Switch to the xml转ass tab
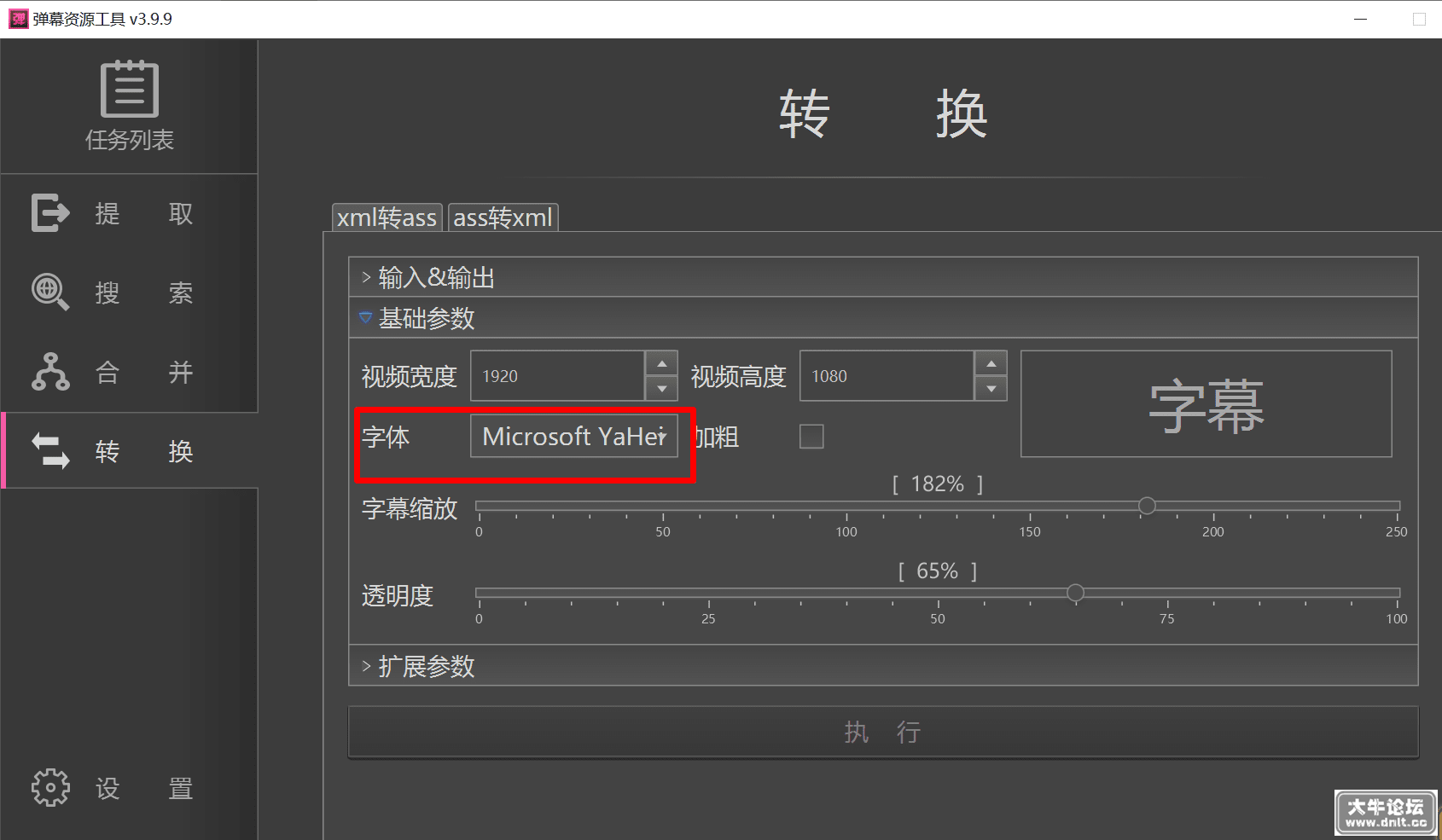 point(387,217)
